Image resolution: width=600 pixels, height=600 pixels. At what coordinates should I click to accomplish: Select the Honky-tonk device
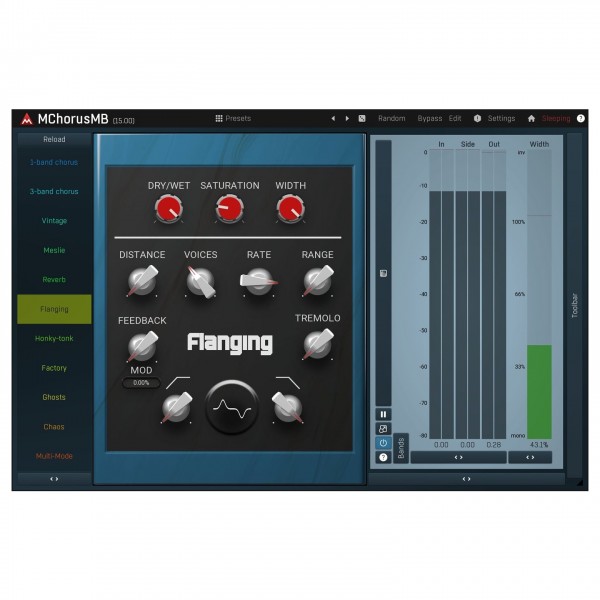pos(54,339)
